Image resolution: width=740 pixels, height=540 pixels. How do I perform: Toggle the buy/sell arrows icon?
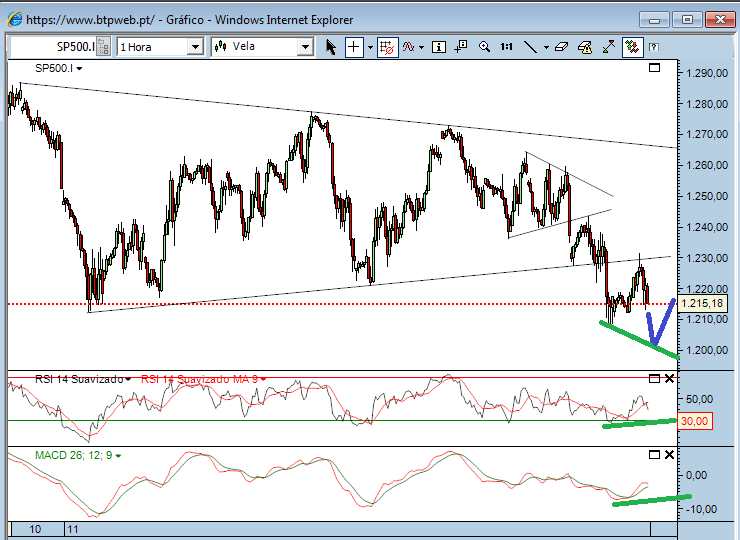click(632, 47)
